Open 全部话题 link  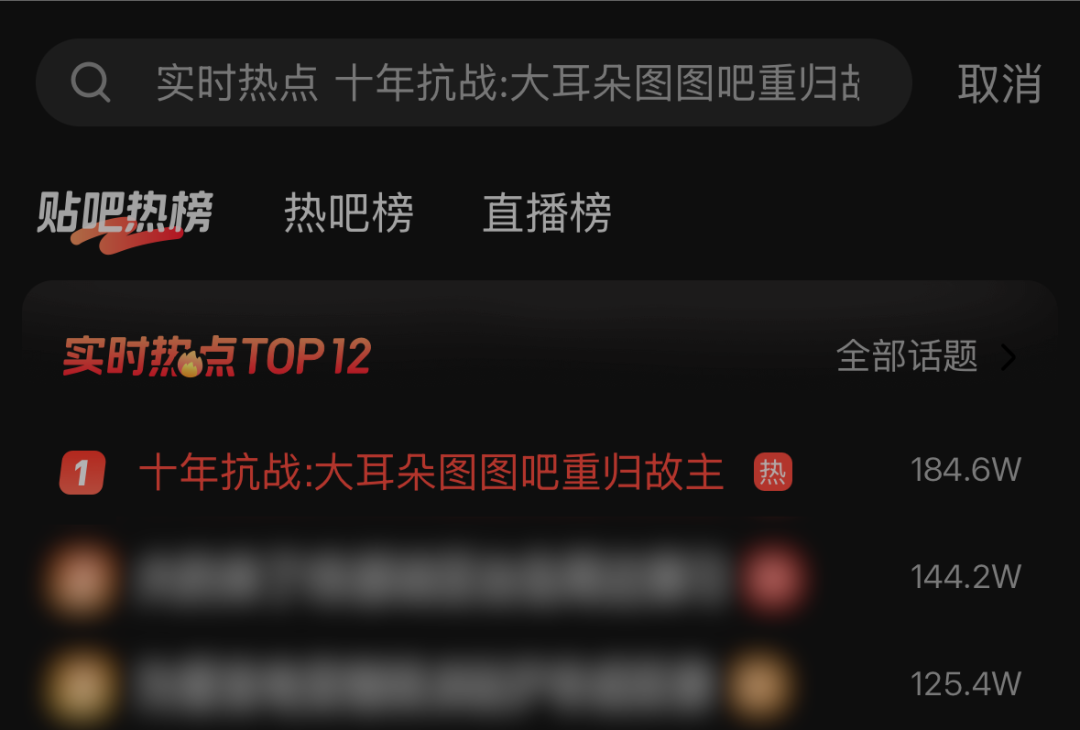tap(907, 356)
